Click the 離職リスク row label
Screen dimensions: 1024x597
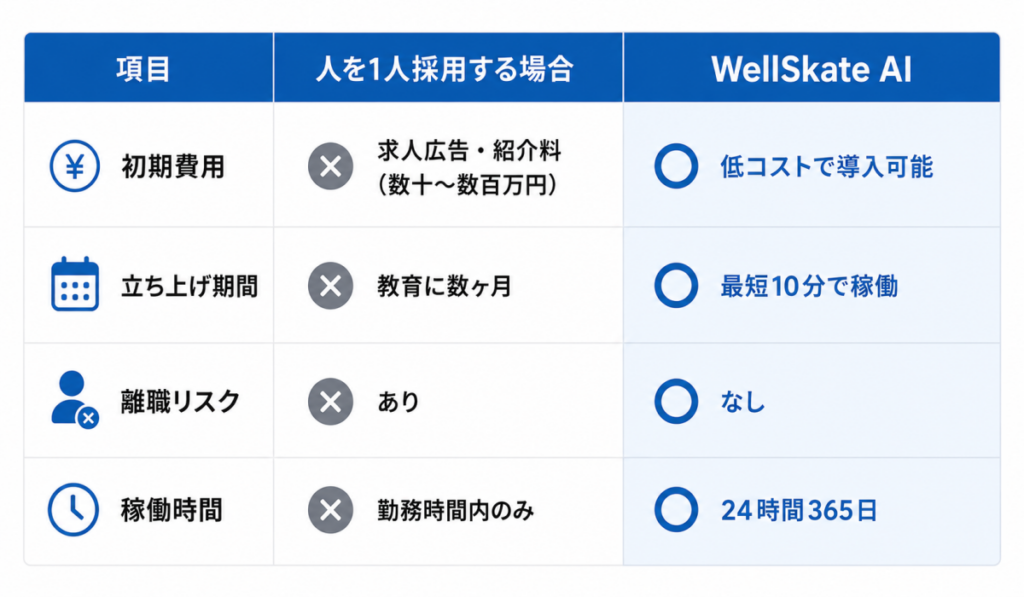click(x=181, y=402)
